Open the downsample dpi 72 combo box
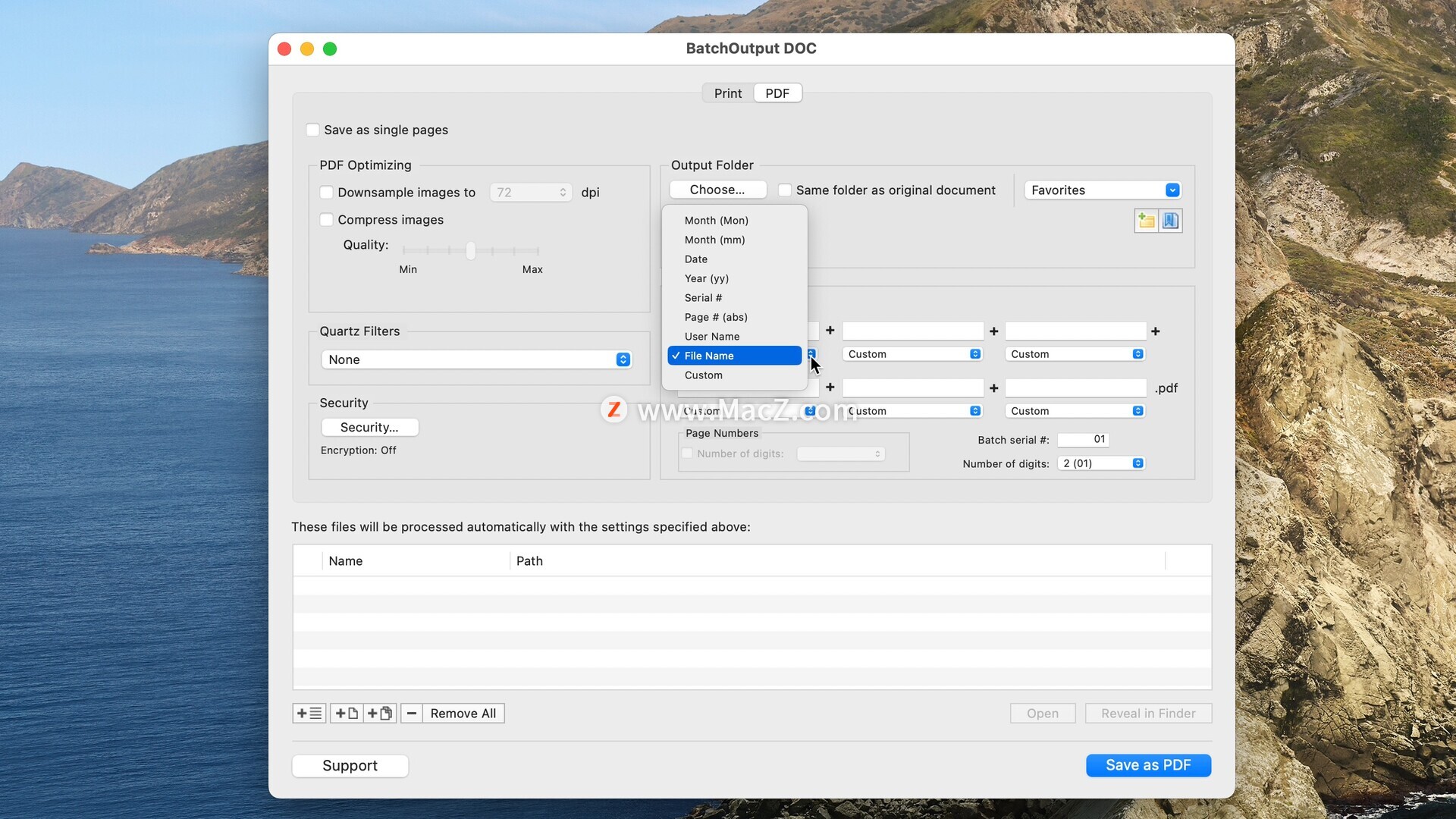Screen dimensions: 1456x819 click(531, 193)
